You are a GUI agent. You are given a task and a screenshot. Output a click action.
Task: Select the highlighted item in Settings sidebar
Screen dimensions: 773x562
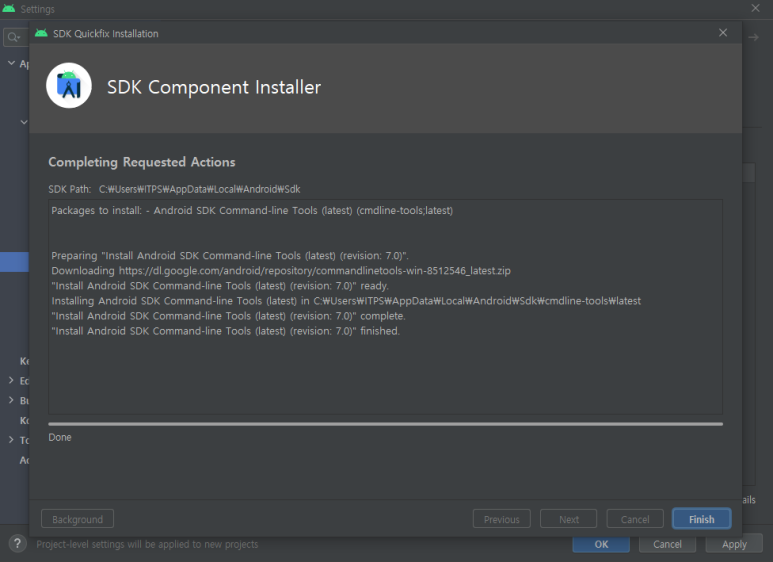pos(14,262)
